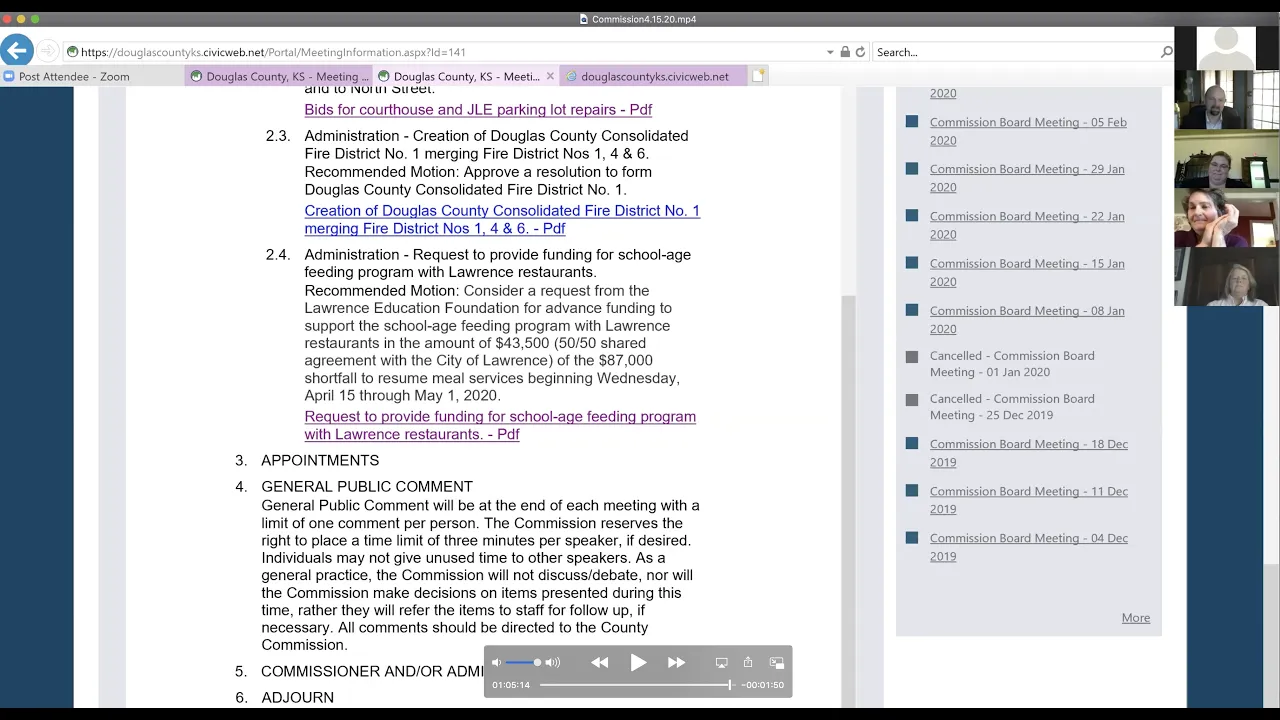Viewport: 1280px width, 720px height.
Task: Open Commission Board Meeting - 29 Jan 2020
Action: tap(1027, 178)
